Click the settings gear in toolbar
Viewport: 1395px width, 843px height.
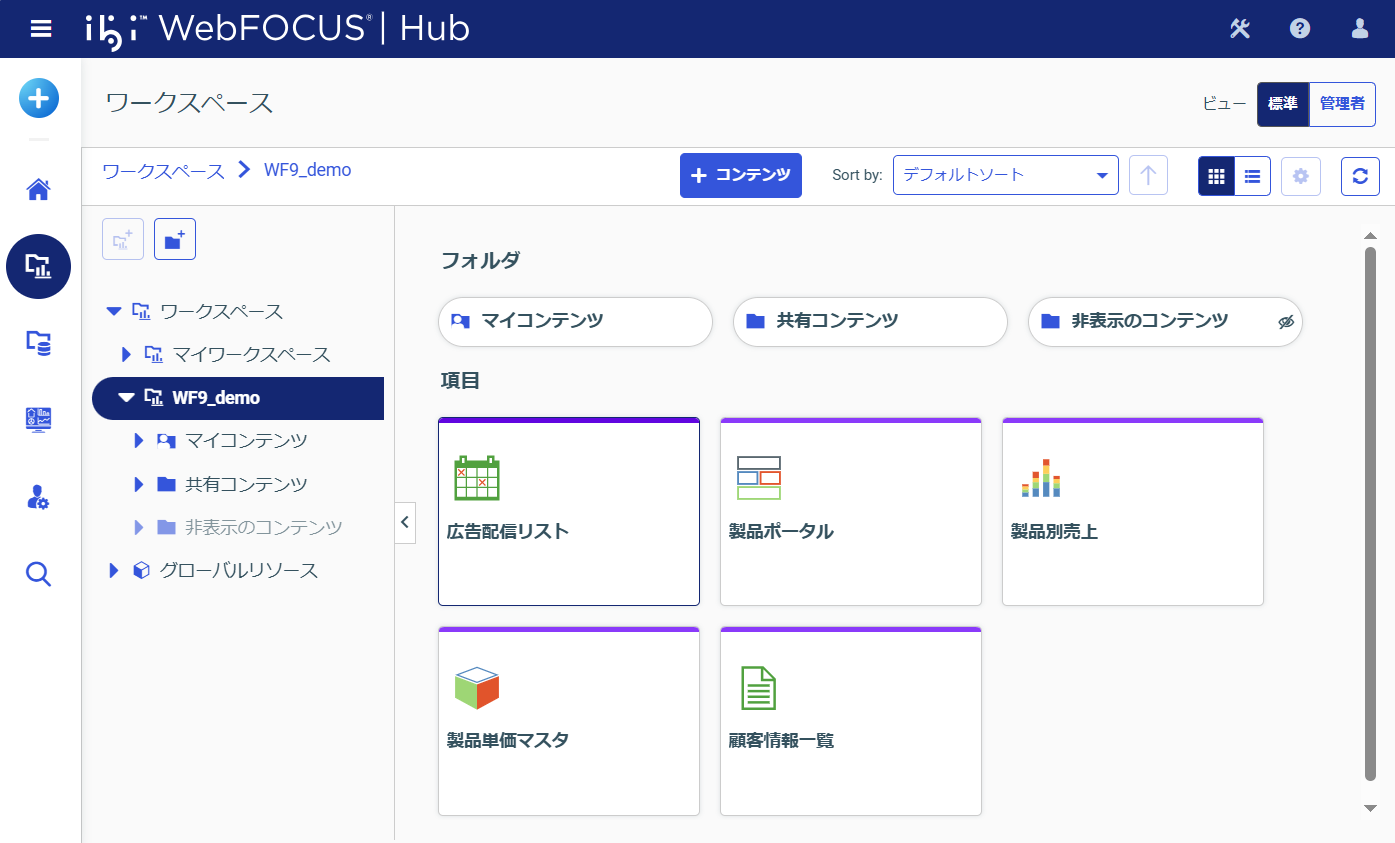1300,176
